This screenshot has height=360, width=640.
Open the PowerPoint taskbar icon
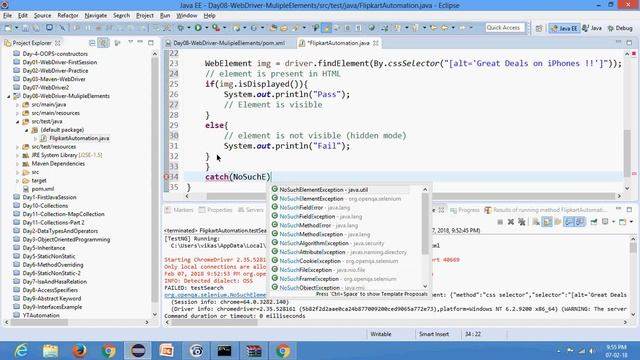pos(167,351)
